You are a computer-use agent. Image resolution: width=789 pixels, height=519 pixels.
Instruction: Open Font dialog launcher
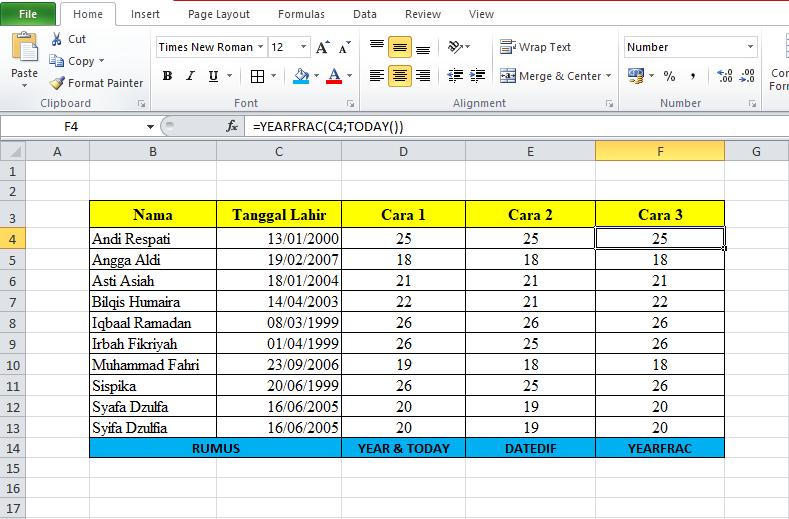(350, 104)
